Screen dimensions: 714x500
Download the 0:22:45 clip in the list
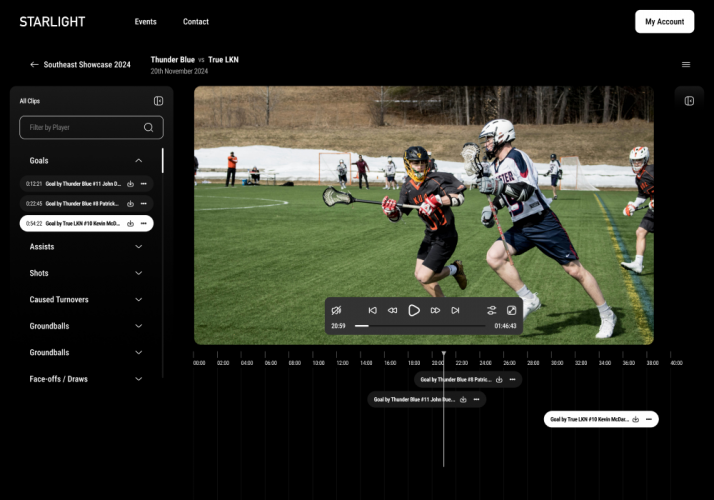130,204
